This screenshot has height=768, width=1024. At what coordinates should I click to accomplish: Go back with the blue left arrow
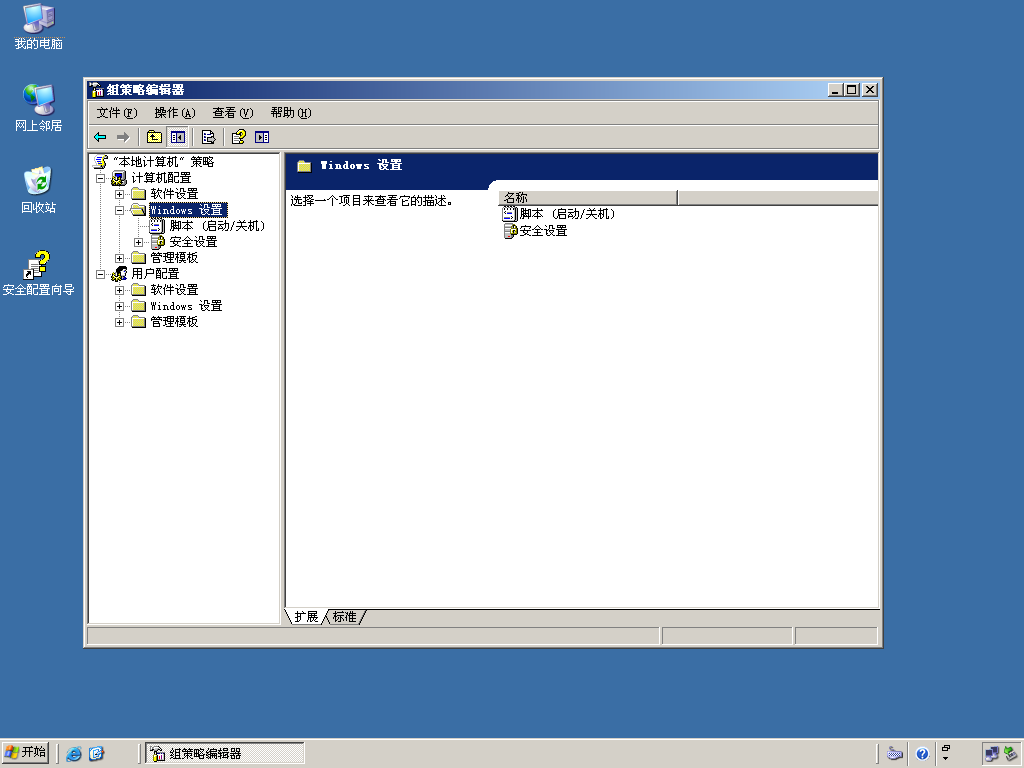pyautogui.click(x=100, y=137)
